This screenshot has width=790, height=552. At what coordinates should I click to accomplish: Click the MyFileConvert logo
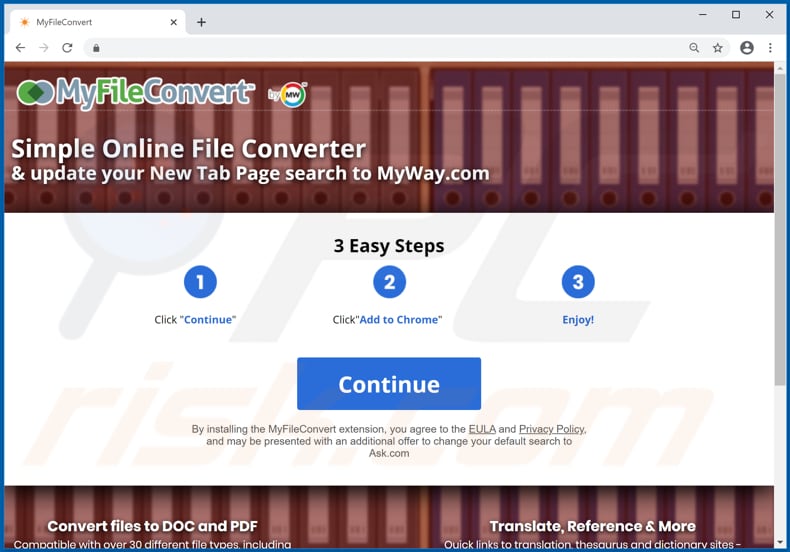[135, 93]
